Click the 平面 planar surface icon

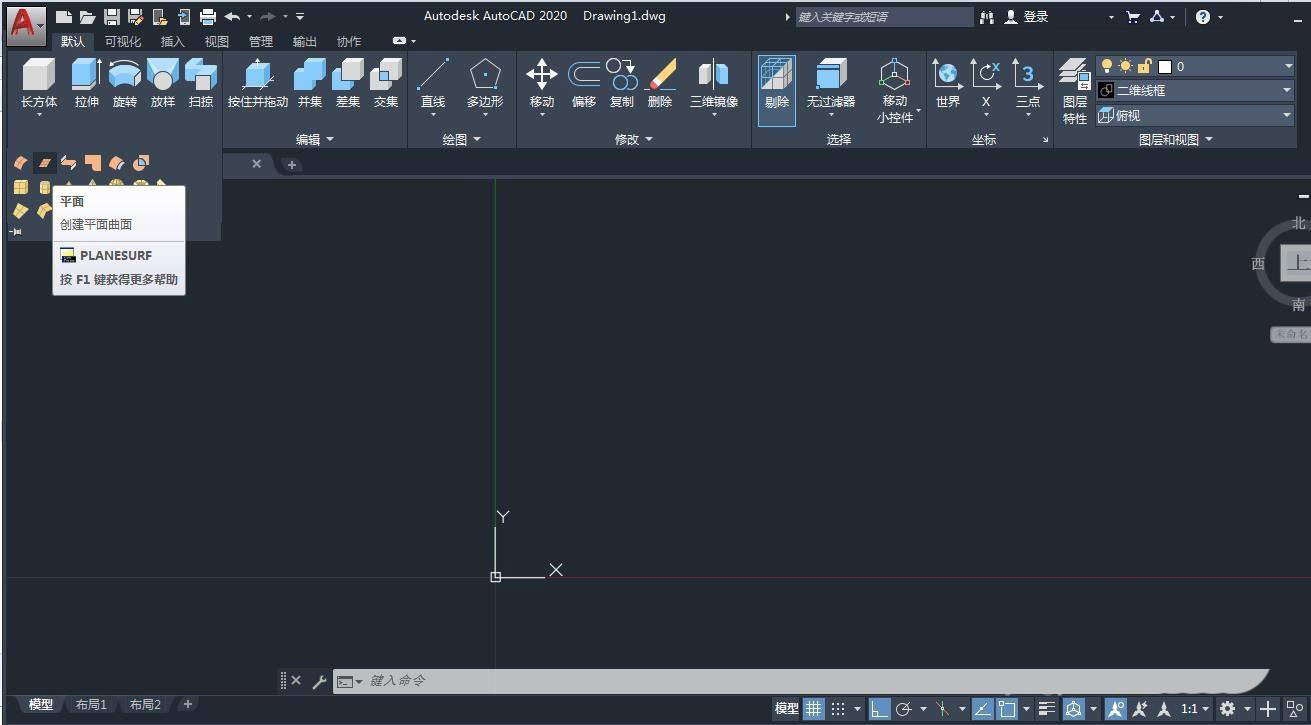[x=45, y=162]
